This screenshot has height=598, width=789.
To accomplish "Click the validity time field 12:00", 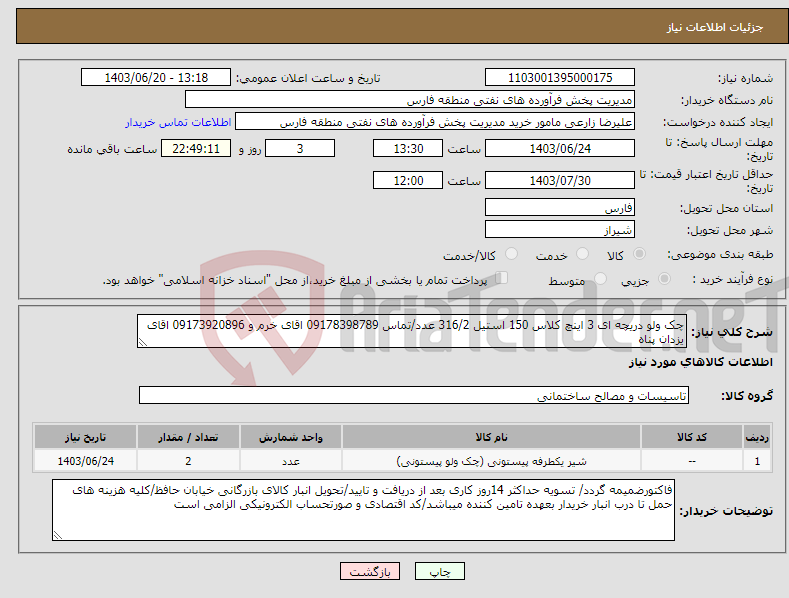I will tap(408, 180).
